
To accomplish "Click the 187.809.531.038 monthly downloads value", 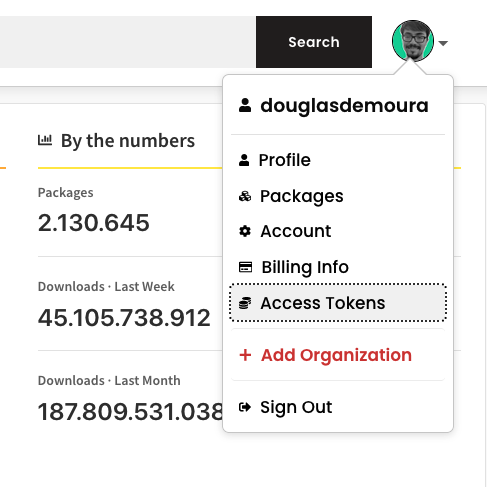I will coord(130,412).
